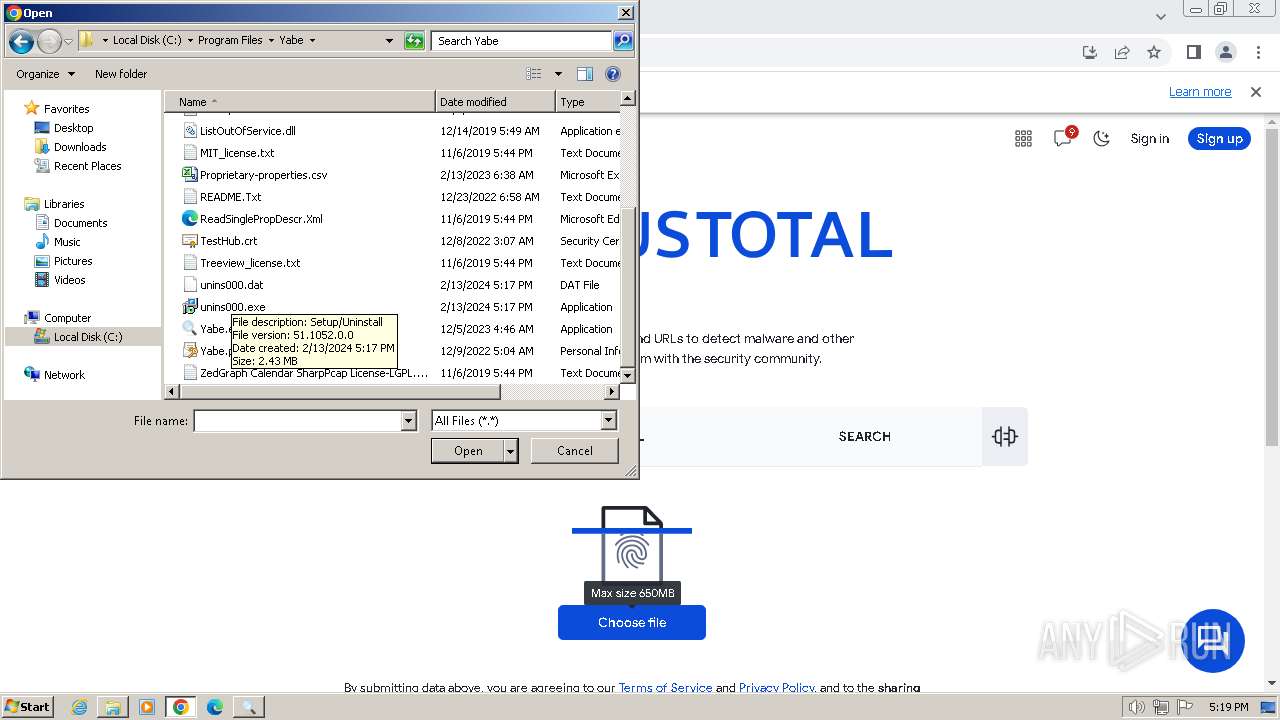Click the green Refresh button next to address bar
Viewport: 1280px width, 720px height.
tap(414, 41)
